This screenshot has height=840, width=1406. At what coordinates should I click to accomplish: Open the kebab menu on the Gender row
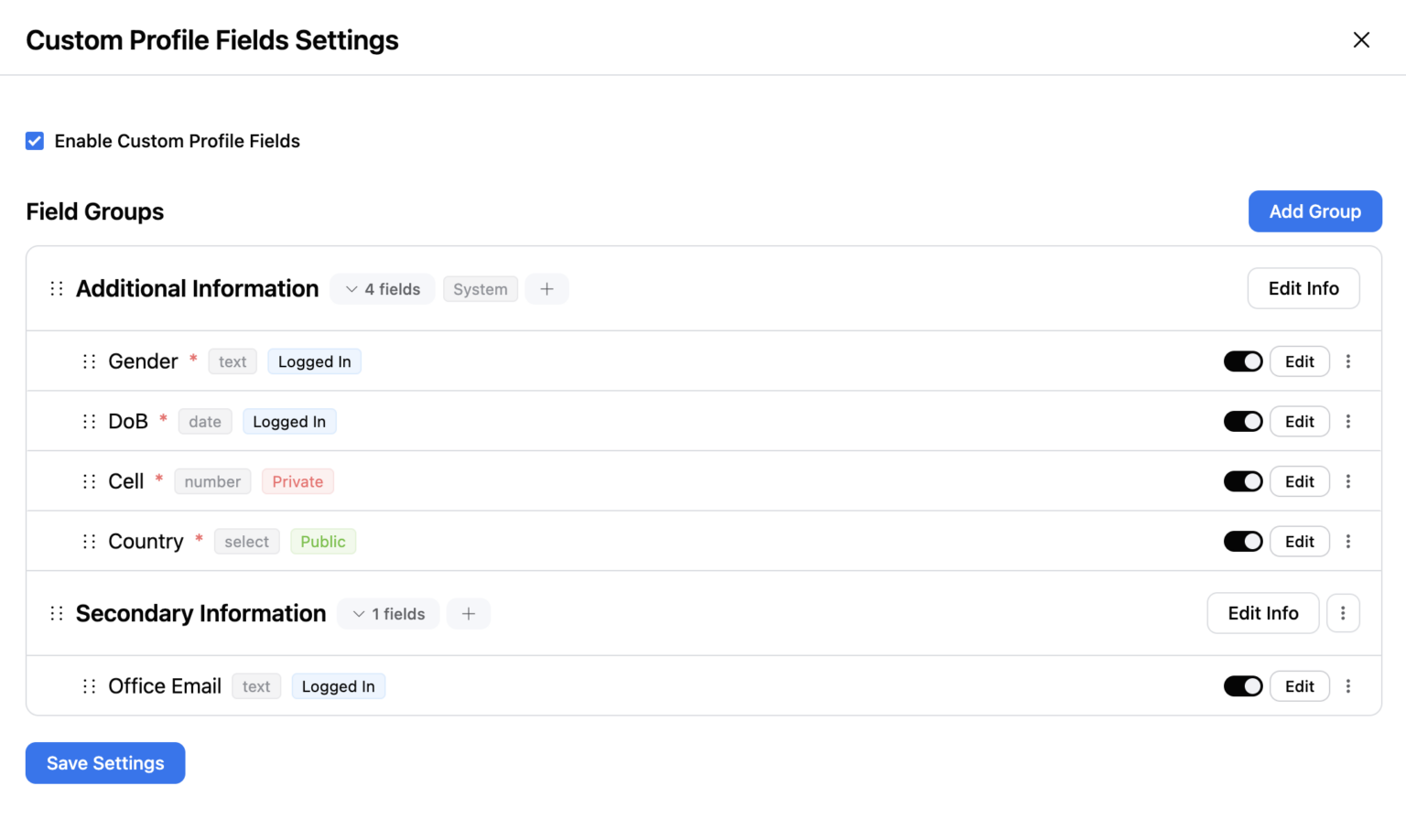pos(1348,361)
